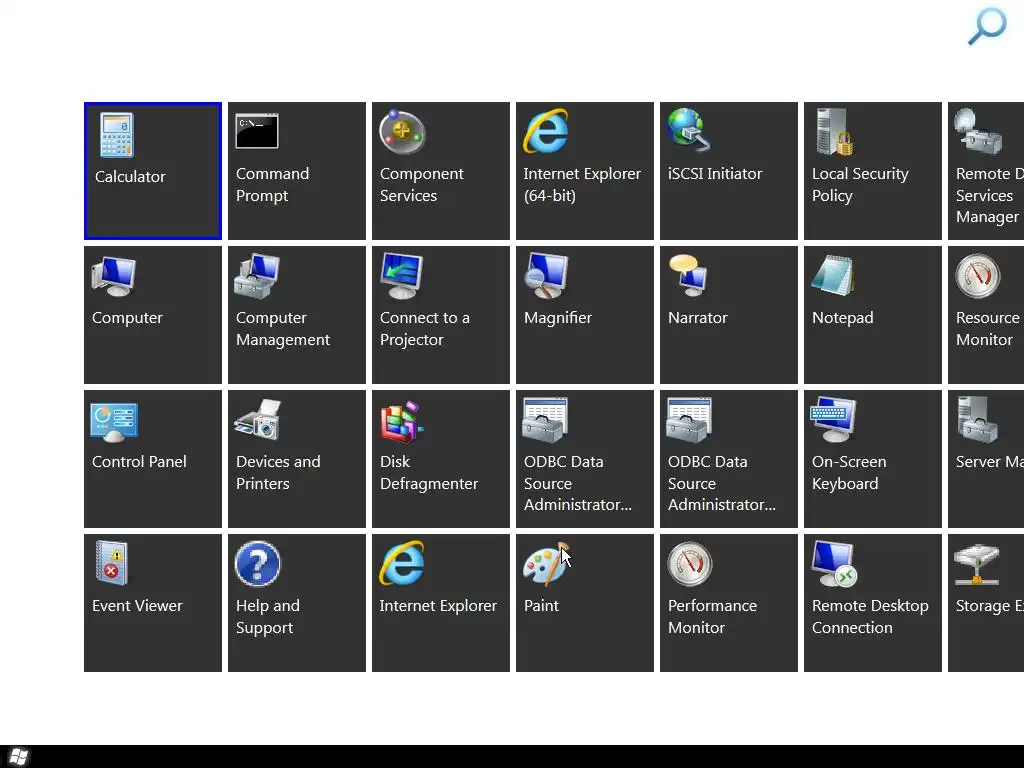Launch Internet Explorer (64-bit)

[x=585, y=171]
